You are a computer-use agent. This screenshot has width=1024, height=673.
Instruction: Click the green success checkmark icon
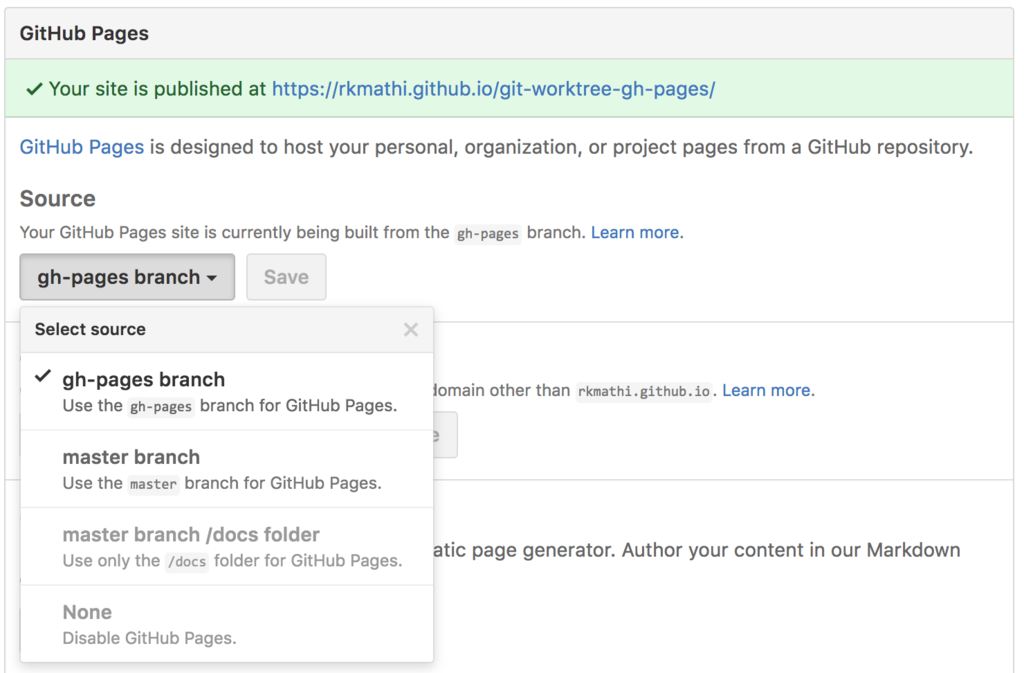pyautogui.click(x=34, y=89)
